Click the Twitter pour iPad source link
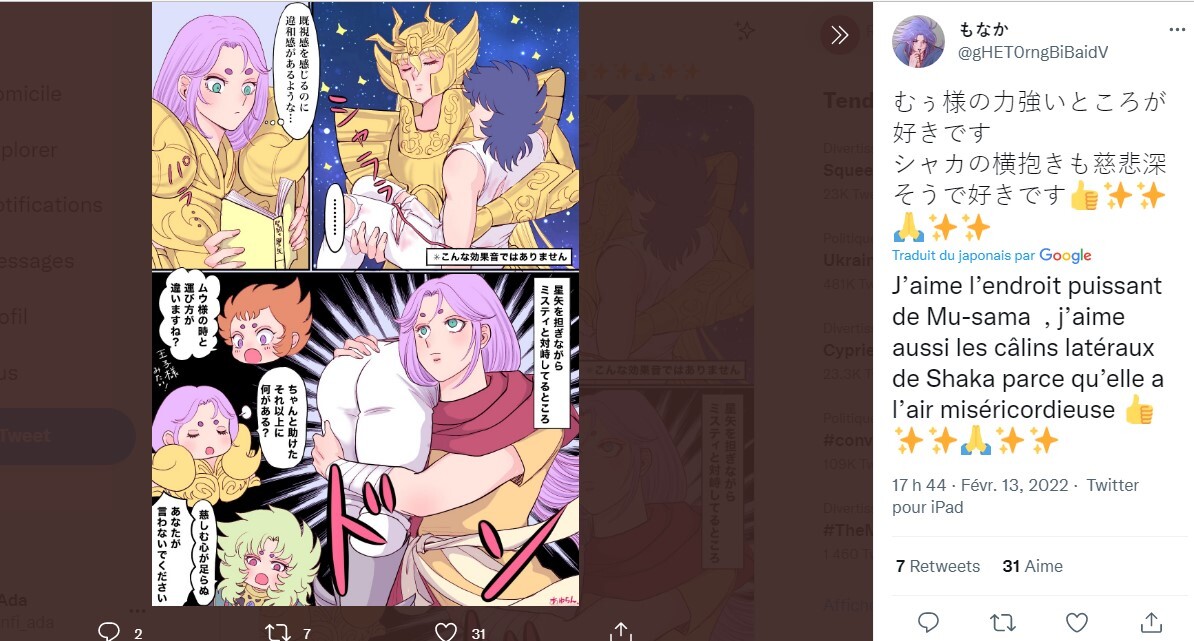The height and width of the screenshot is (641, 1194). click(x=1015, y=496)
